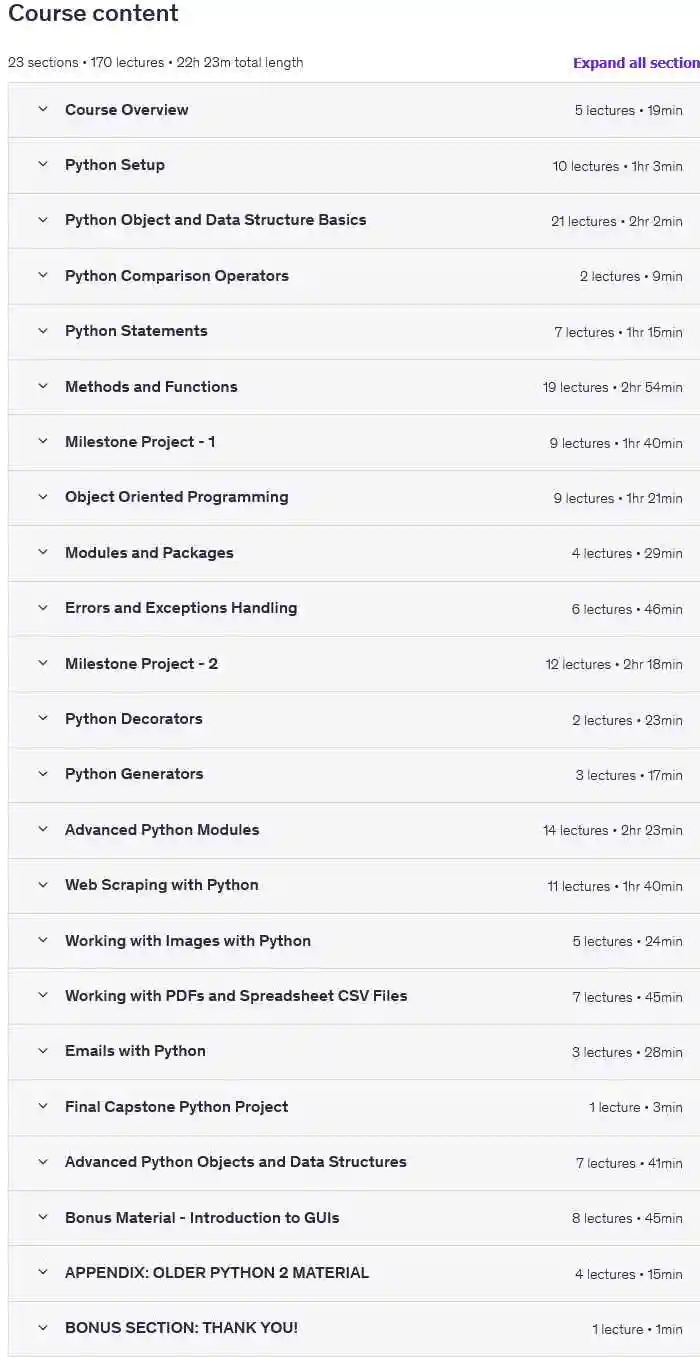The height and width of the screenshot is (1358, 700).
Task: Click the Python Decorators chevron icon
Action: pyautogui.click(x=43, y=719)
